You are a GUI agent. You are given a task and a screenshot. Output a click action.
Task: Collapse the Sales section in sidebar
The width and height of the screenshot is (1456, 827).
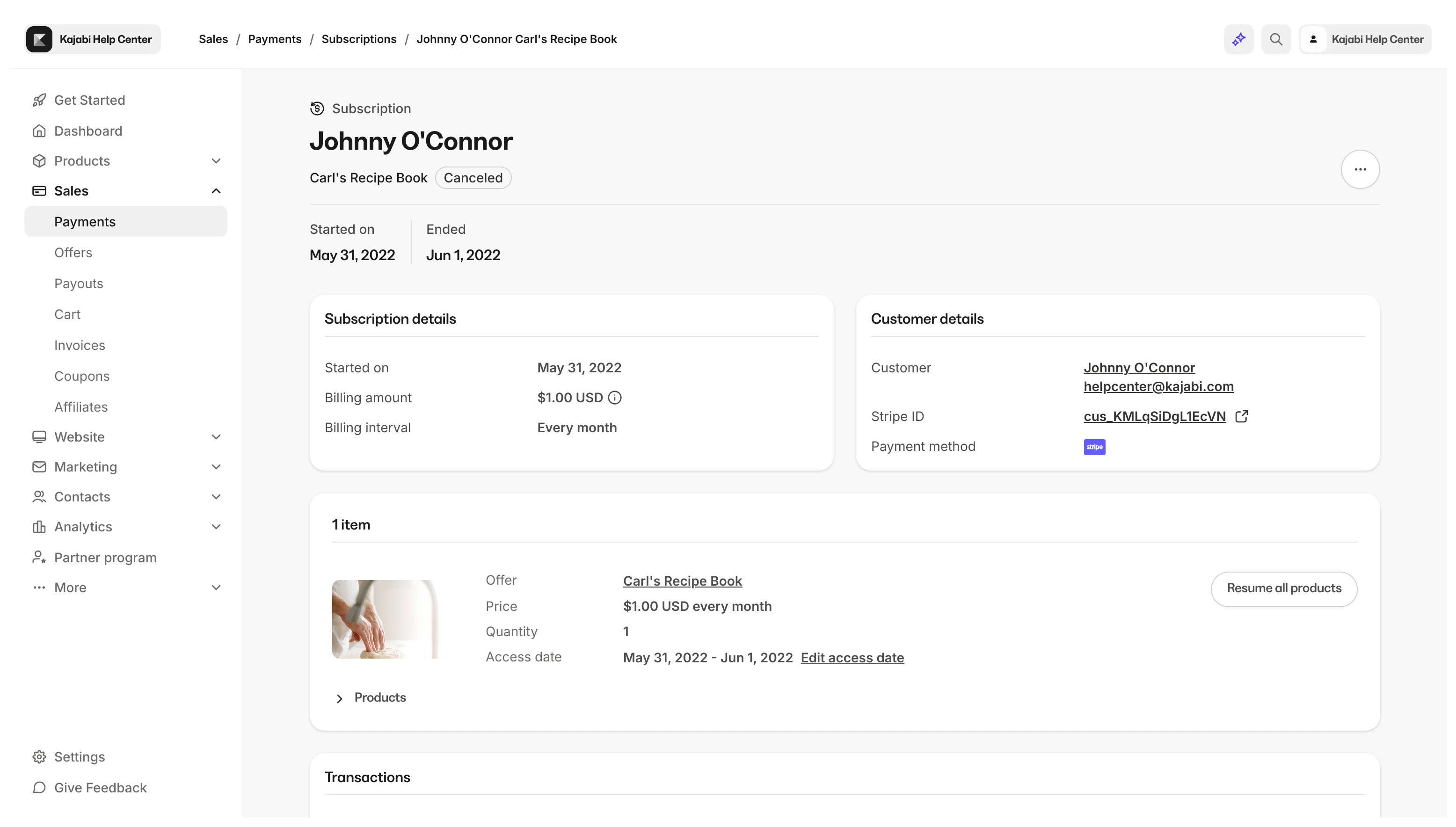click(216, 190)
